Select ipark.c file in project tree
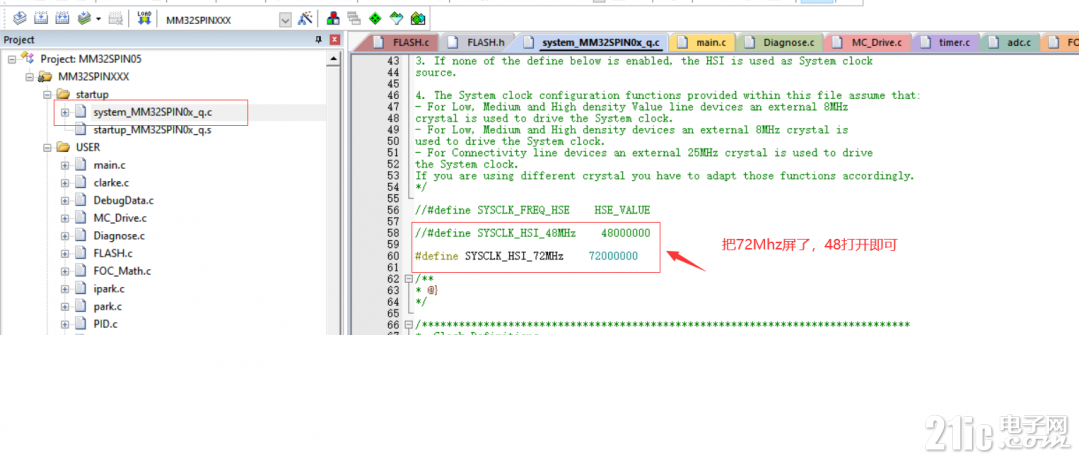This screenshot has height=458, width=1079. coord(109,289)
